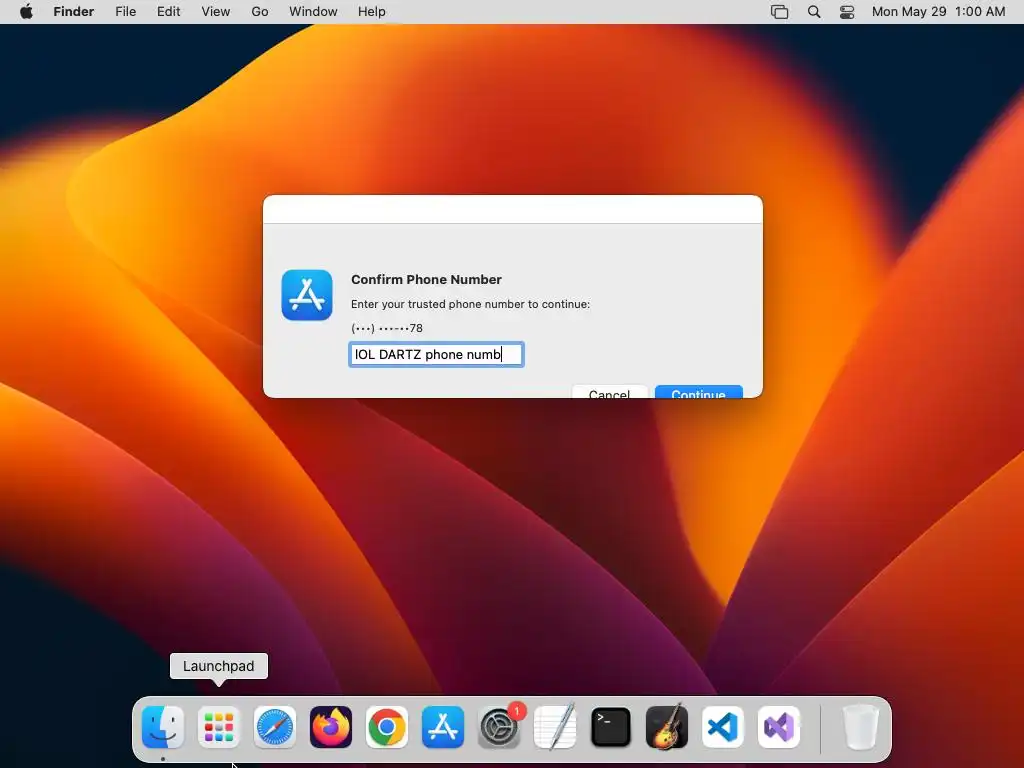Open the Finder menu

74,12
